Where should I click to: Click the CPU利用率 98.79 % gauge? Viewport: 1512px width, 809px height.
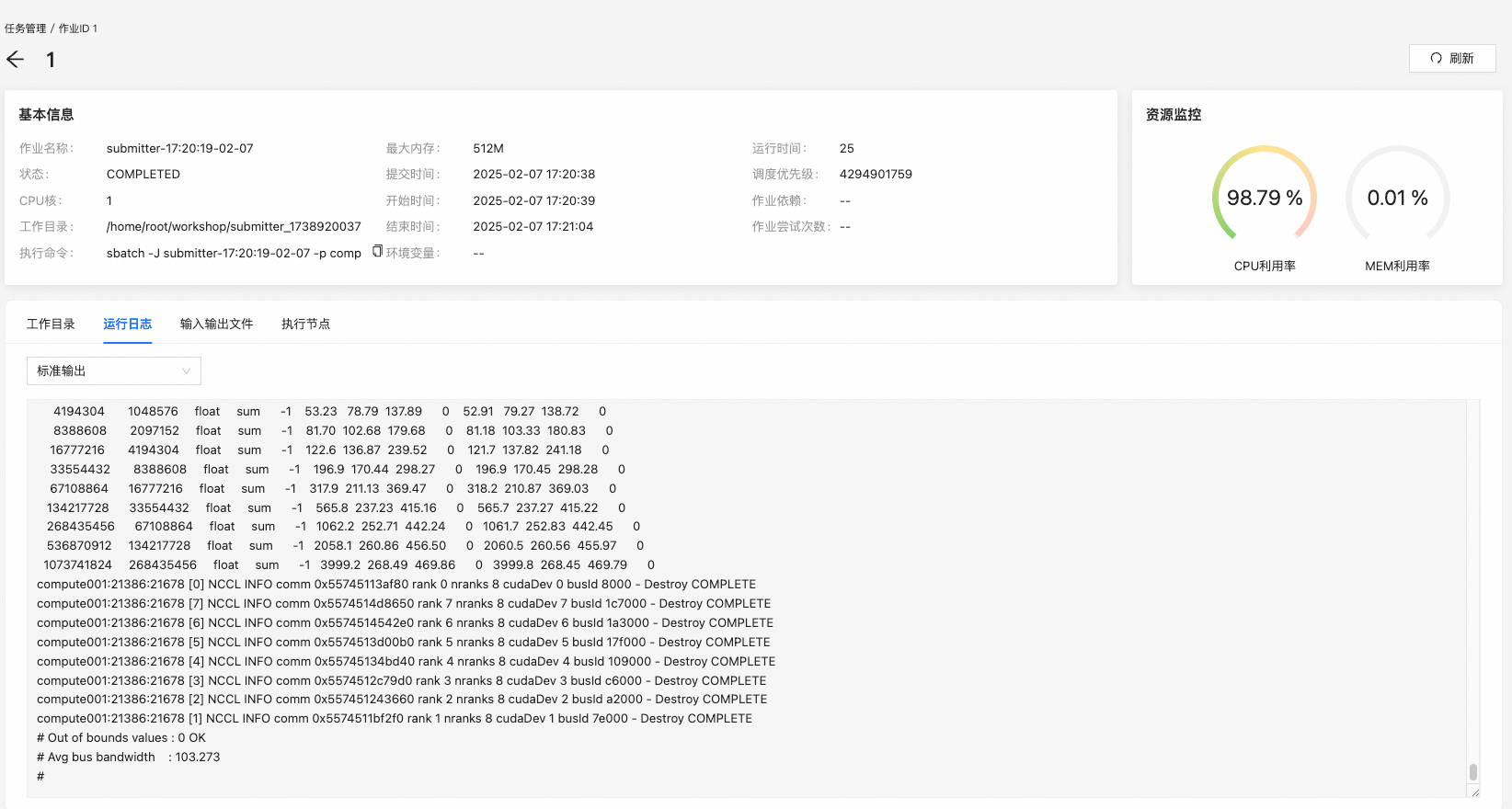pyautogui.click(x=1265, y=198)
